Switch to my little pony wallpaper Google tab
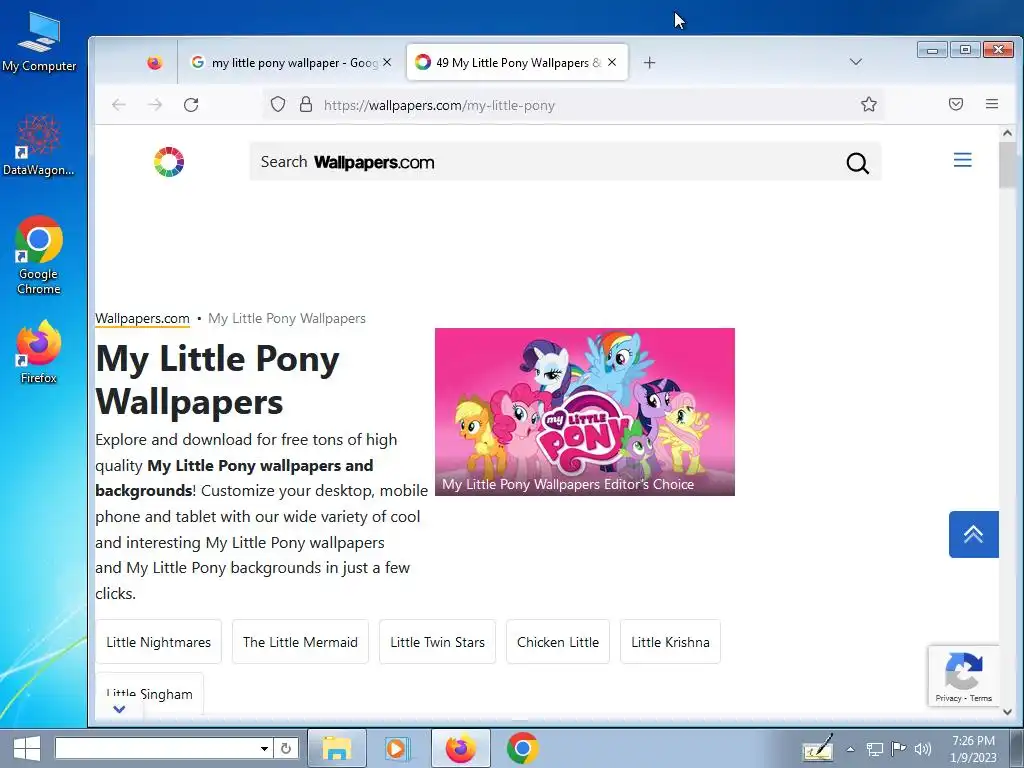Image resolution: width=1024 pixels, height=768 pixels. coord(285,63)
